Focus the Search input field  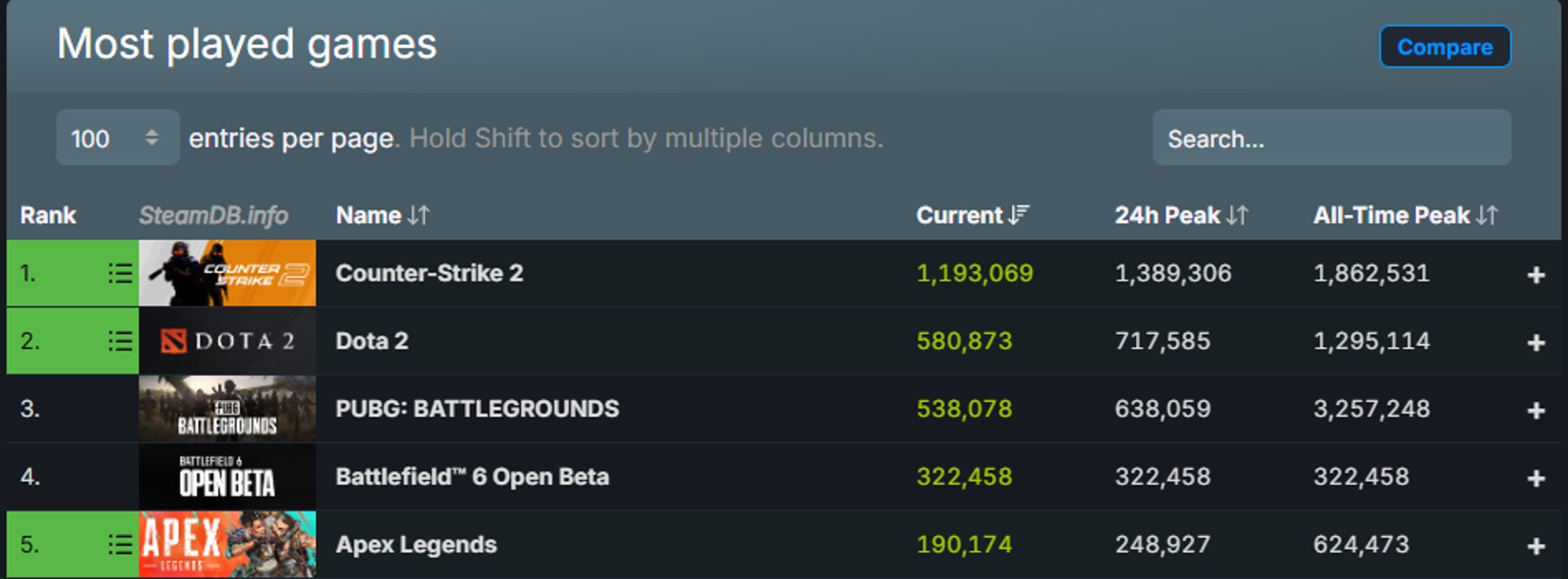(1331, 138)
